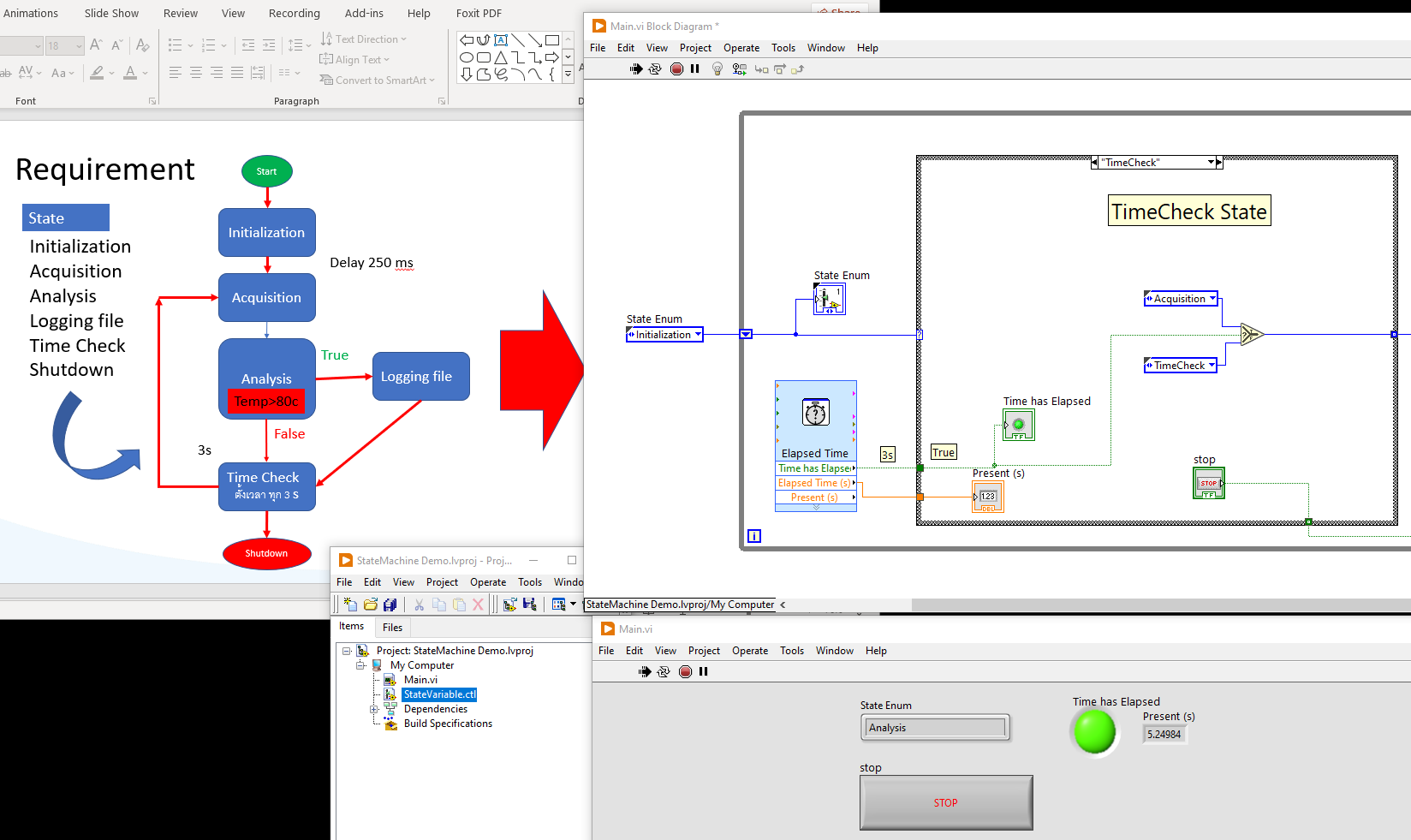Click Increase Font Size in PowerPoint

pos(96,45)
